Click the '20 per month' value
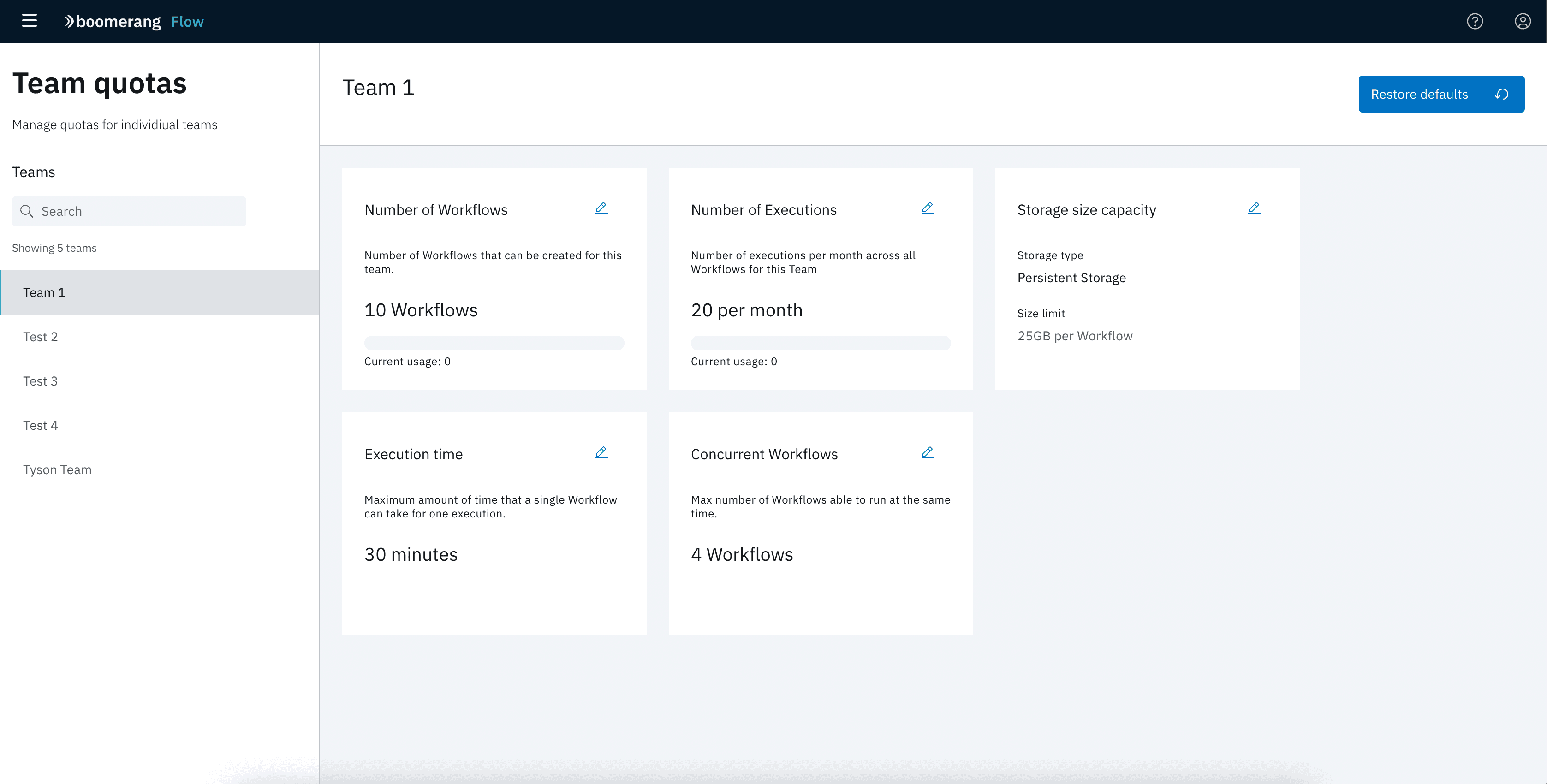 746,310
